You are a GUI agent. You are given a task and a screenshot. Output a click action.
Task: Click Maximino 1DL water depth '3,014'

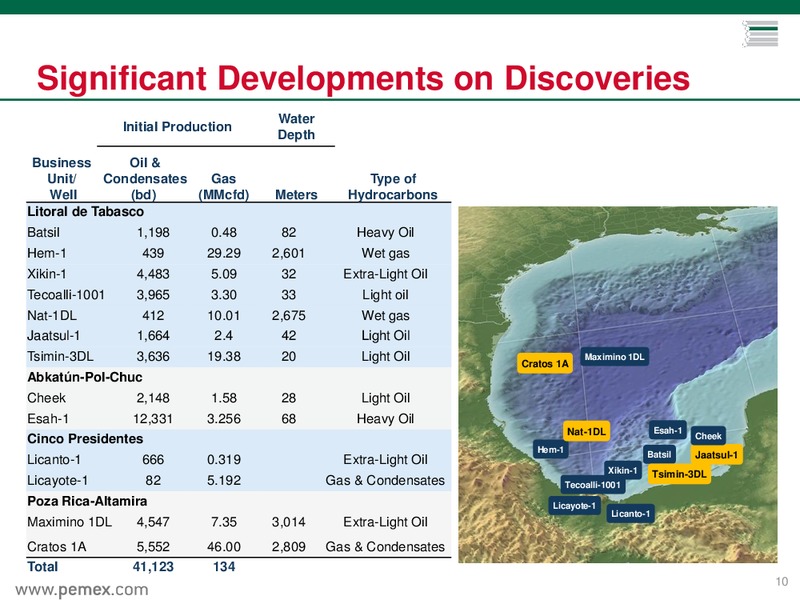pos(288,522)
